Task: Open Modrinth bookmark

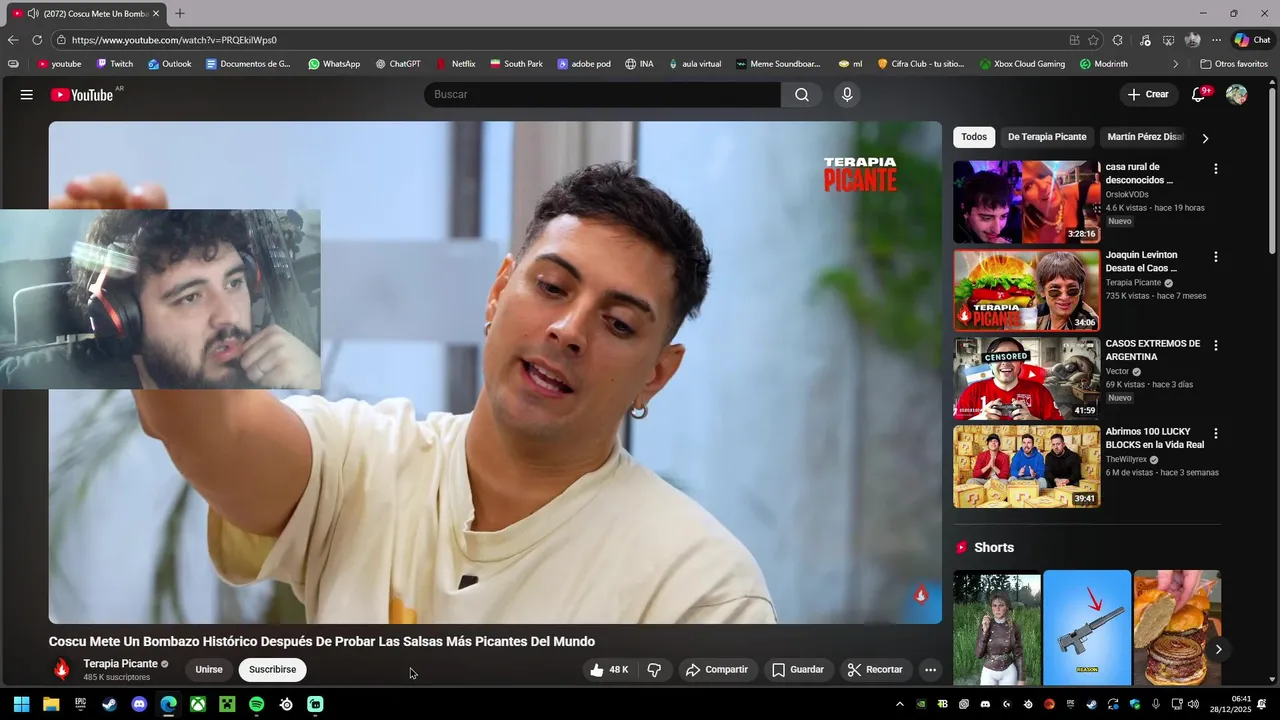Action: point(1104,64)
